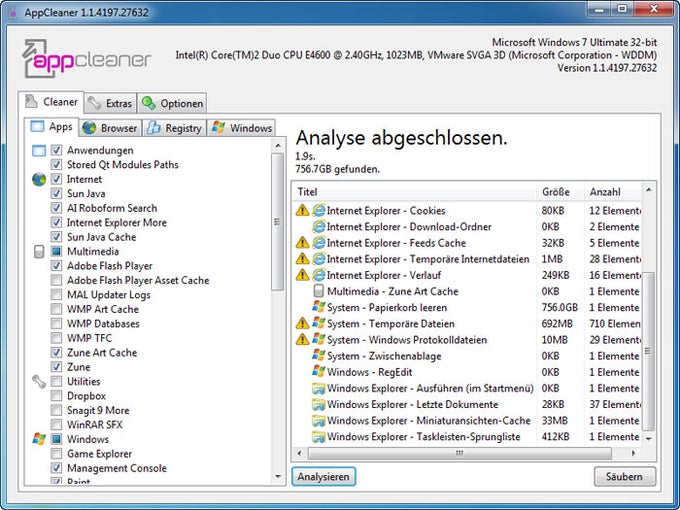Image resolution: width=680 pixels, height=510 pixels.
Task: Click folder icon of Miniaturansichten-Cache row
Action: pos(319,420)
